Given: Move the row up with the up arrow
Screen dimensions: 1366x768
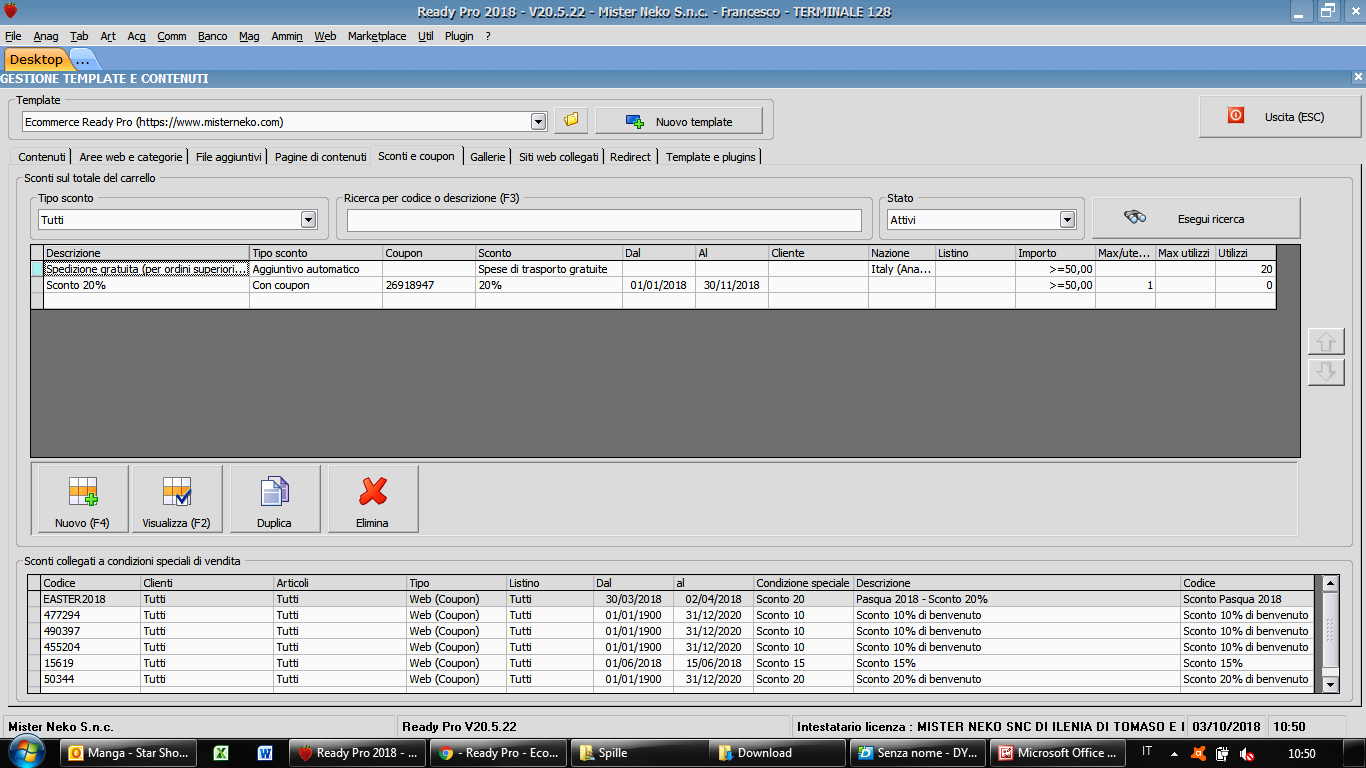Looking at the screenshot, I should point(1326,341).
